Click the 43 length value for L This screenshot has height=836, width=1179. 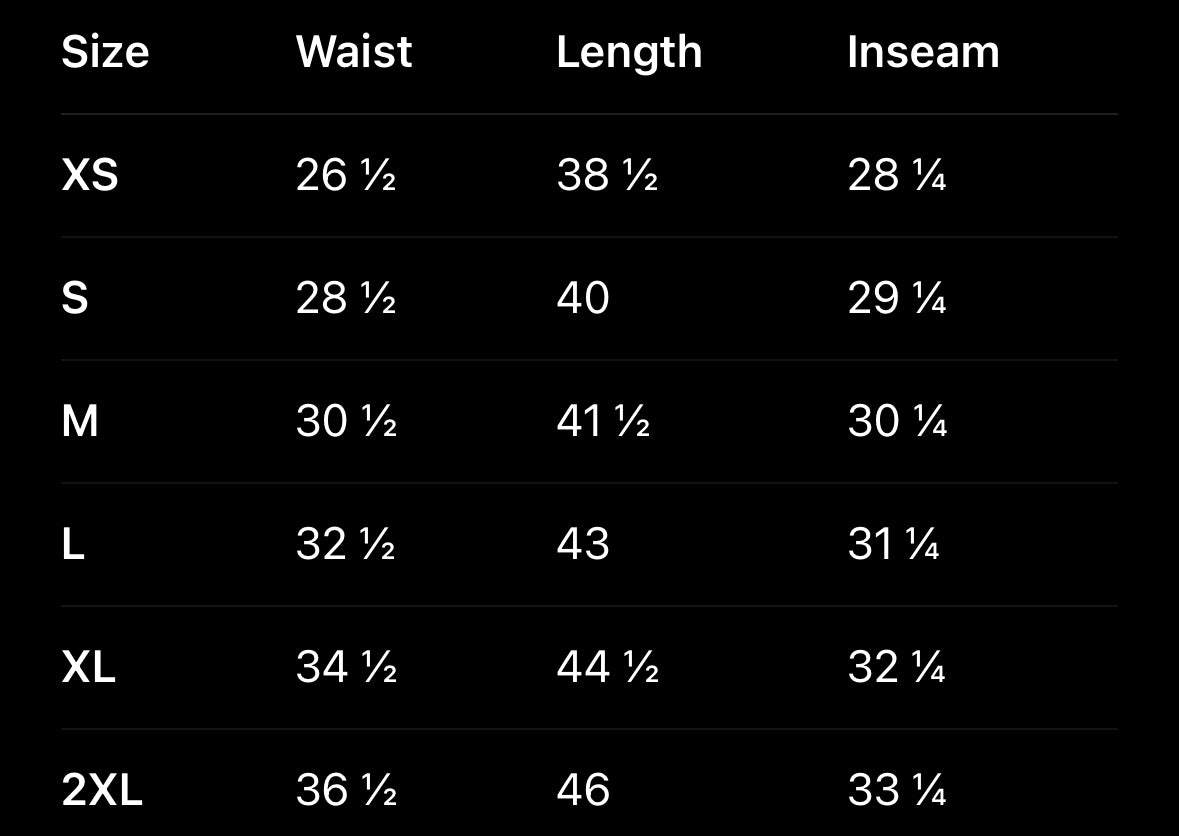coord(583,545)
